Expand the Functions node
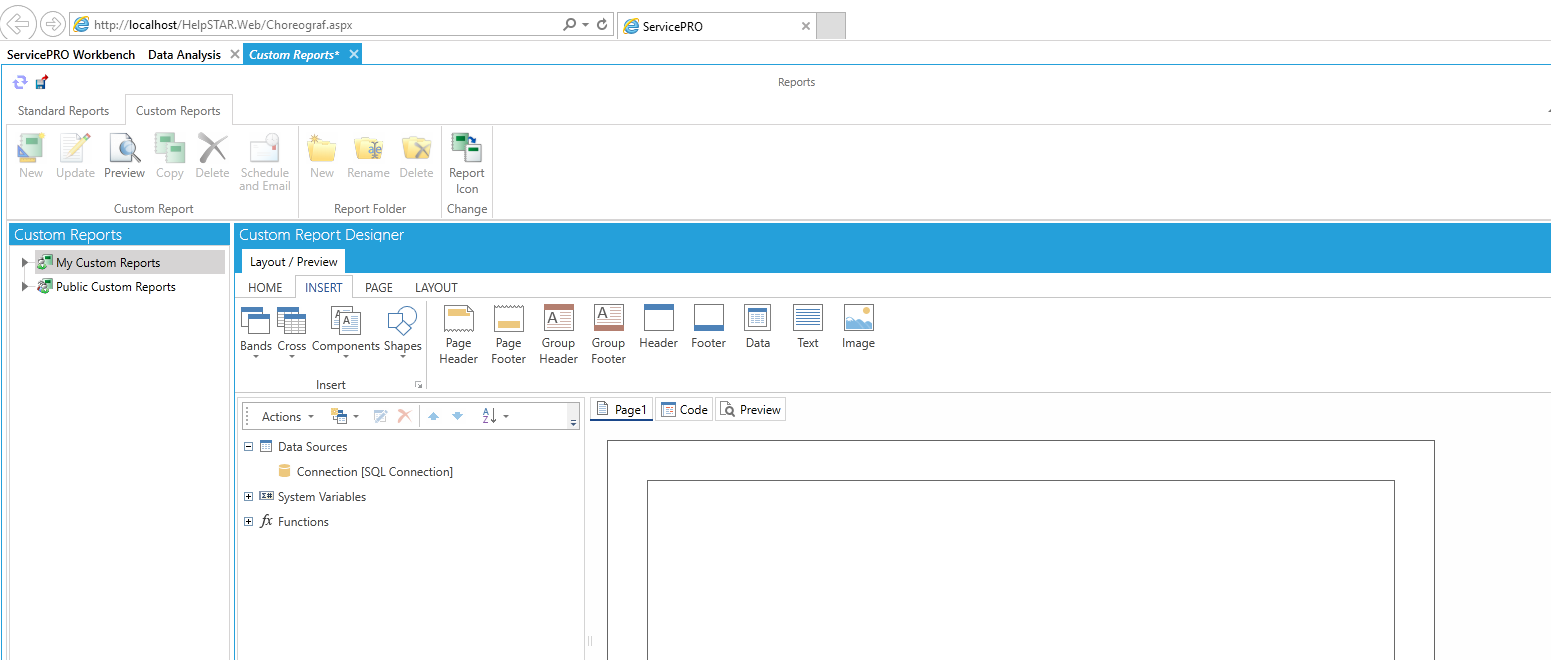The width and height of the screenshot is (1551, 660). (249, 522)
